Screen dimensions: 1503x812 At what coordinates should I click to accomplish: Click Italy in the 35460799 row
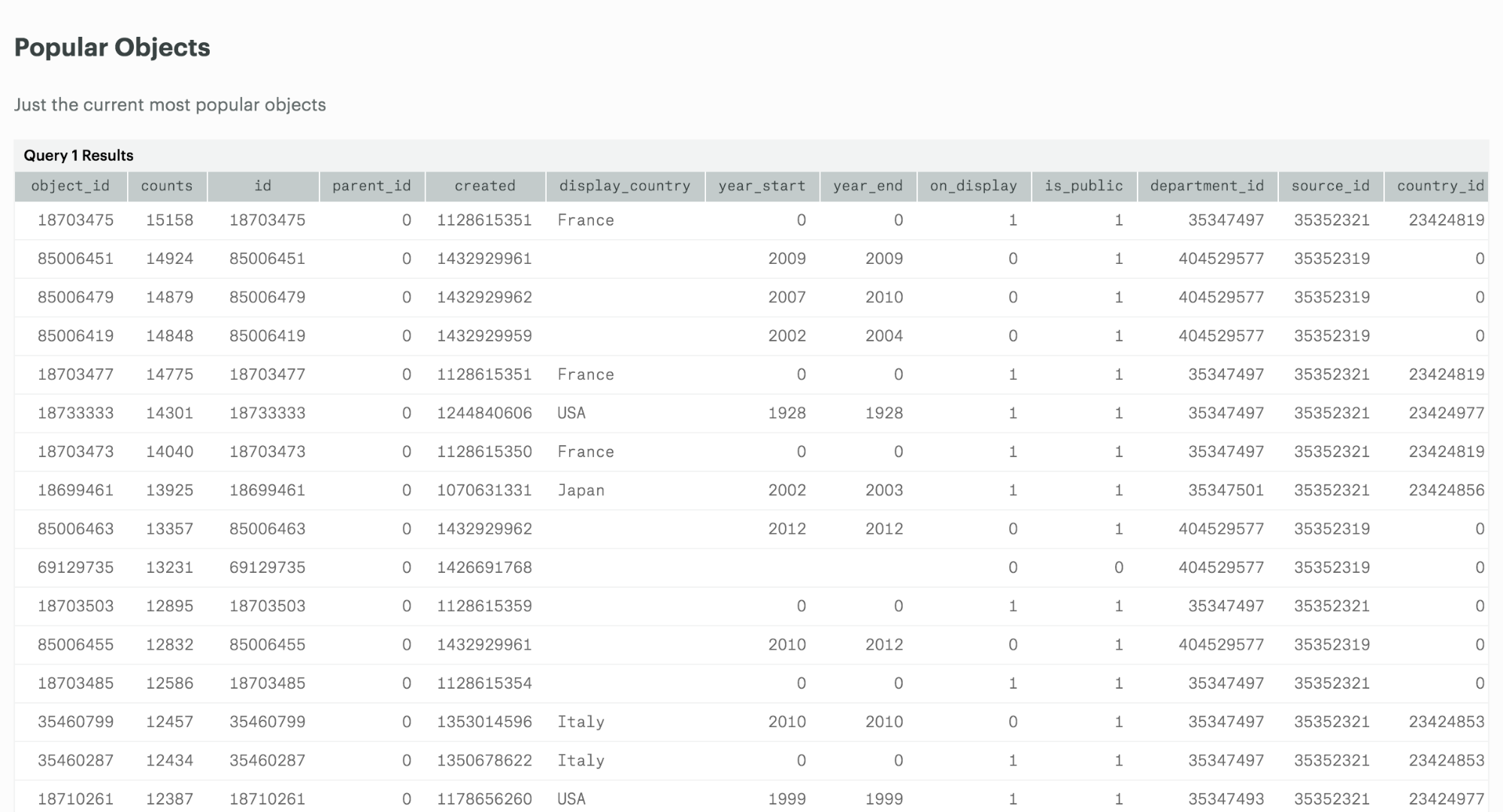coord(581,722)
